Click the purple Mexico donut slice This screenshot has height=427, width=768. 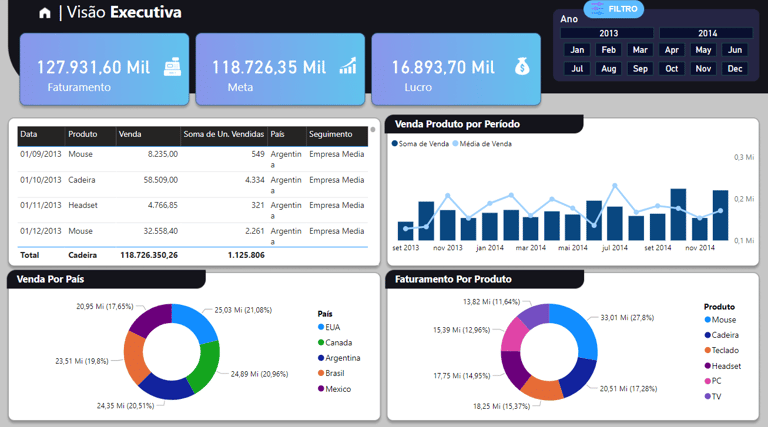152,318
